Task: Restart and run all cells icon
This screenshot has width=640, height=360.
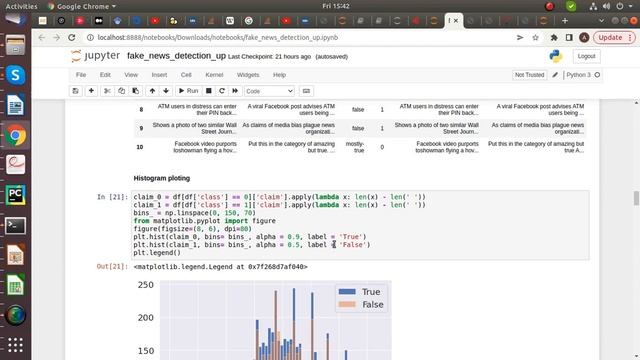Action: (235, 91)
